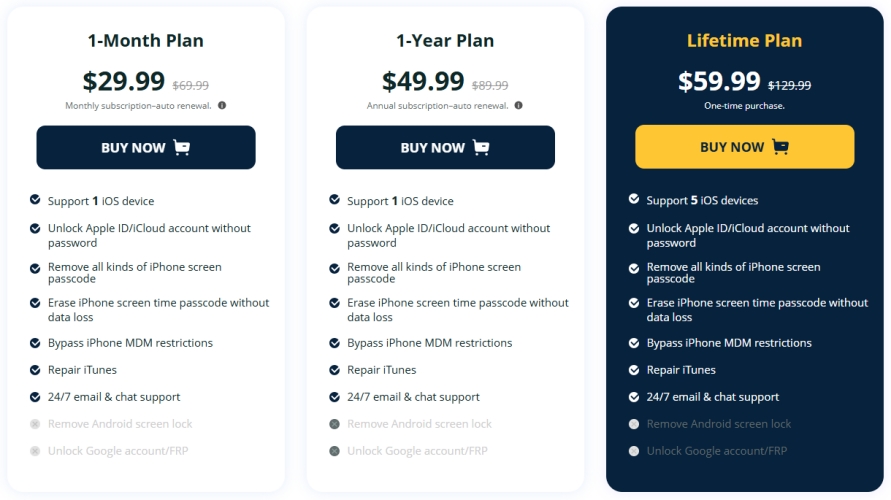Click checkmark beside 1-Year 'Bypass iPhone MDM restrictions'
The width and height of the screenshot is (891, 500).
[x=335, y=342]
